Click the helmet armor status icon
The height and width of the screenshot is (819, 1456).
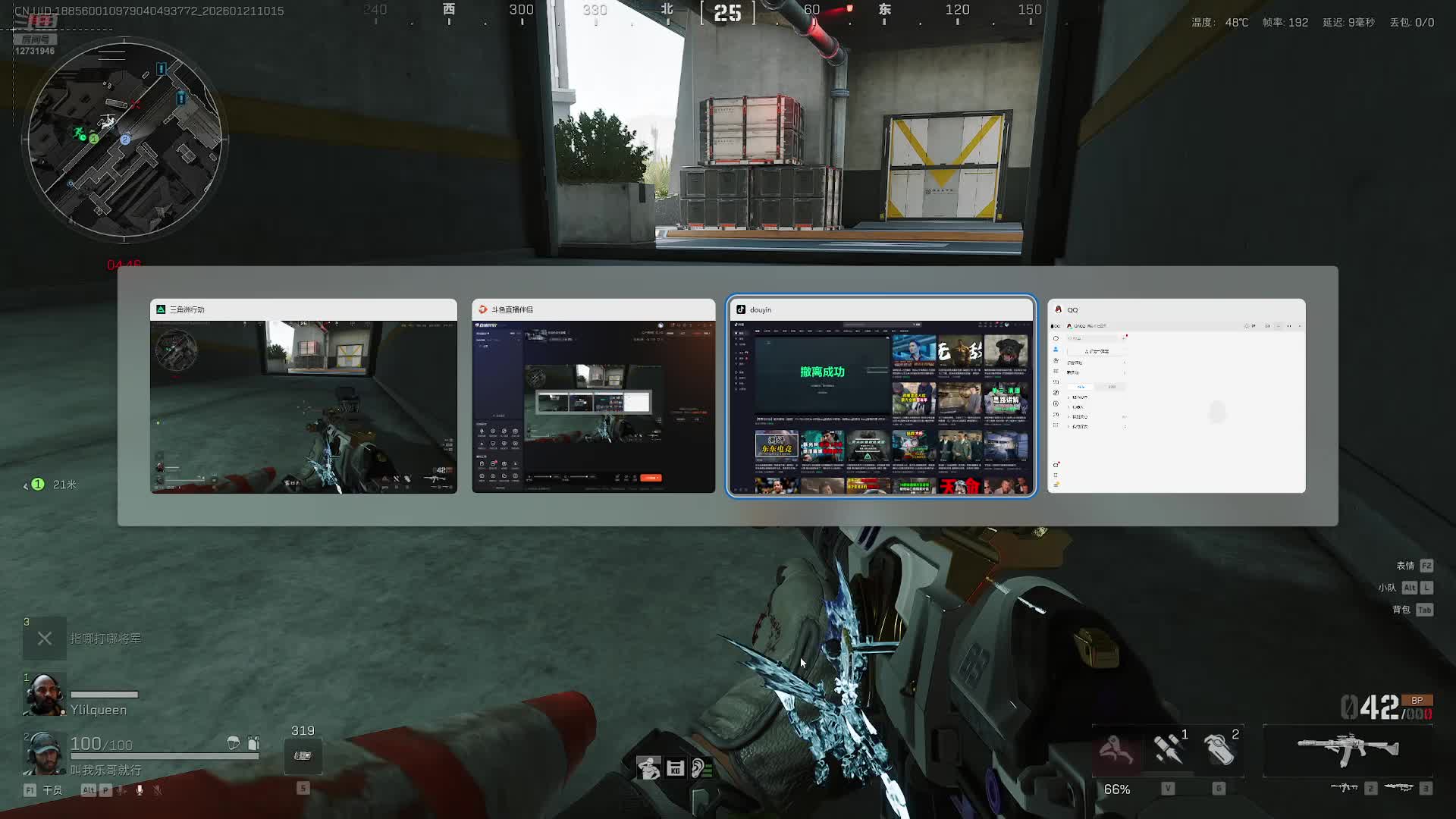click(234, 742)
